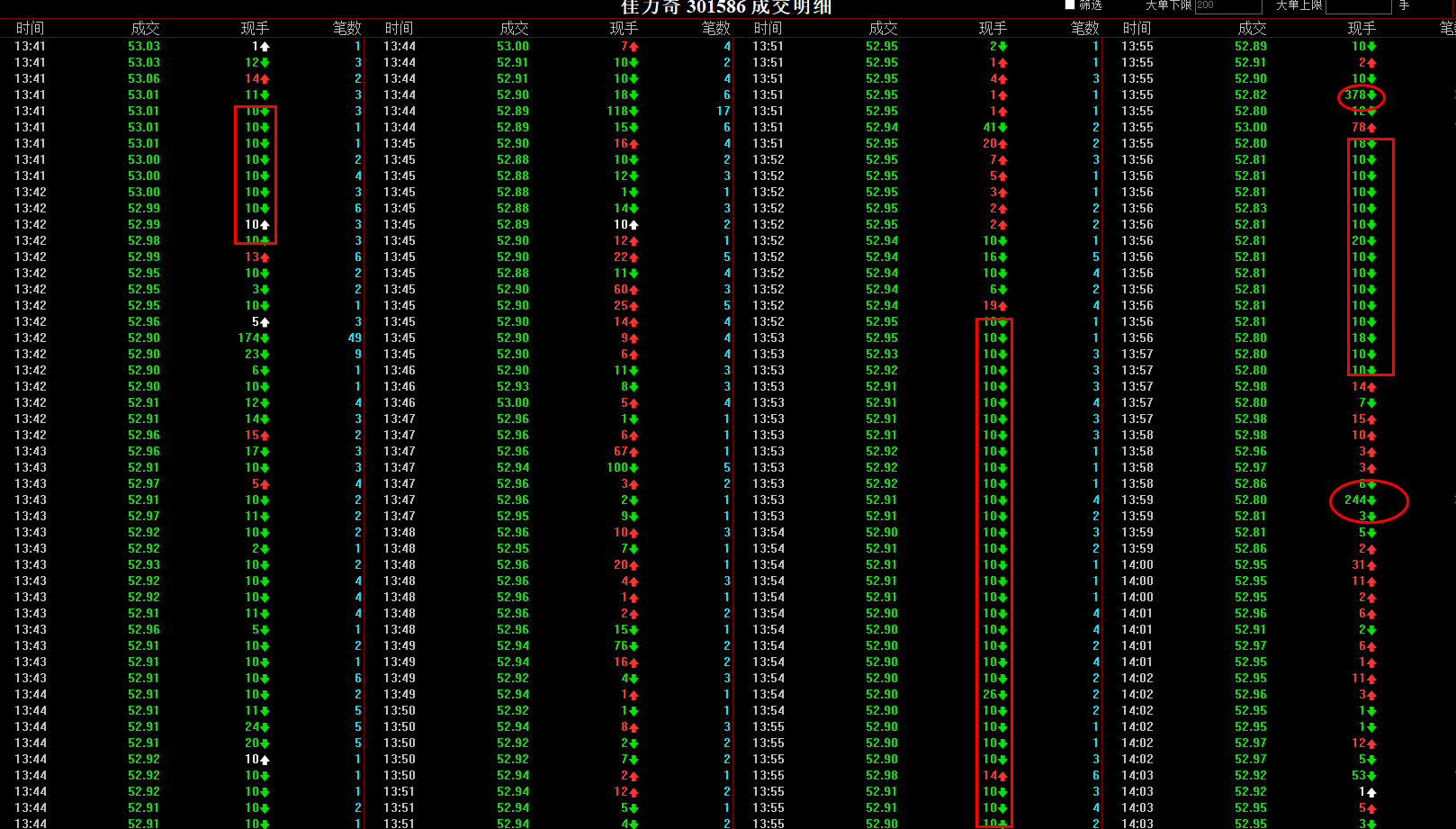Click the 22 volume entry at 13:45
1456x829 pixels.
coord(626,257)
